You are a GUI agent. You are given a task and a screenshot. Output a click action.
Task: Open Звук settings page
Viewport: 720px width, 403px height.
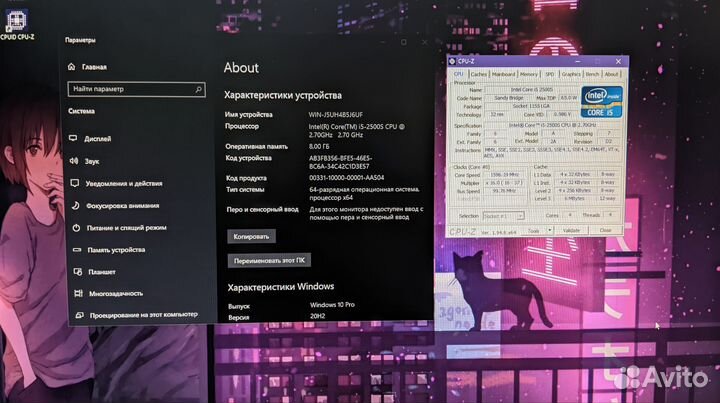pos(91,161)
